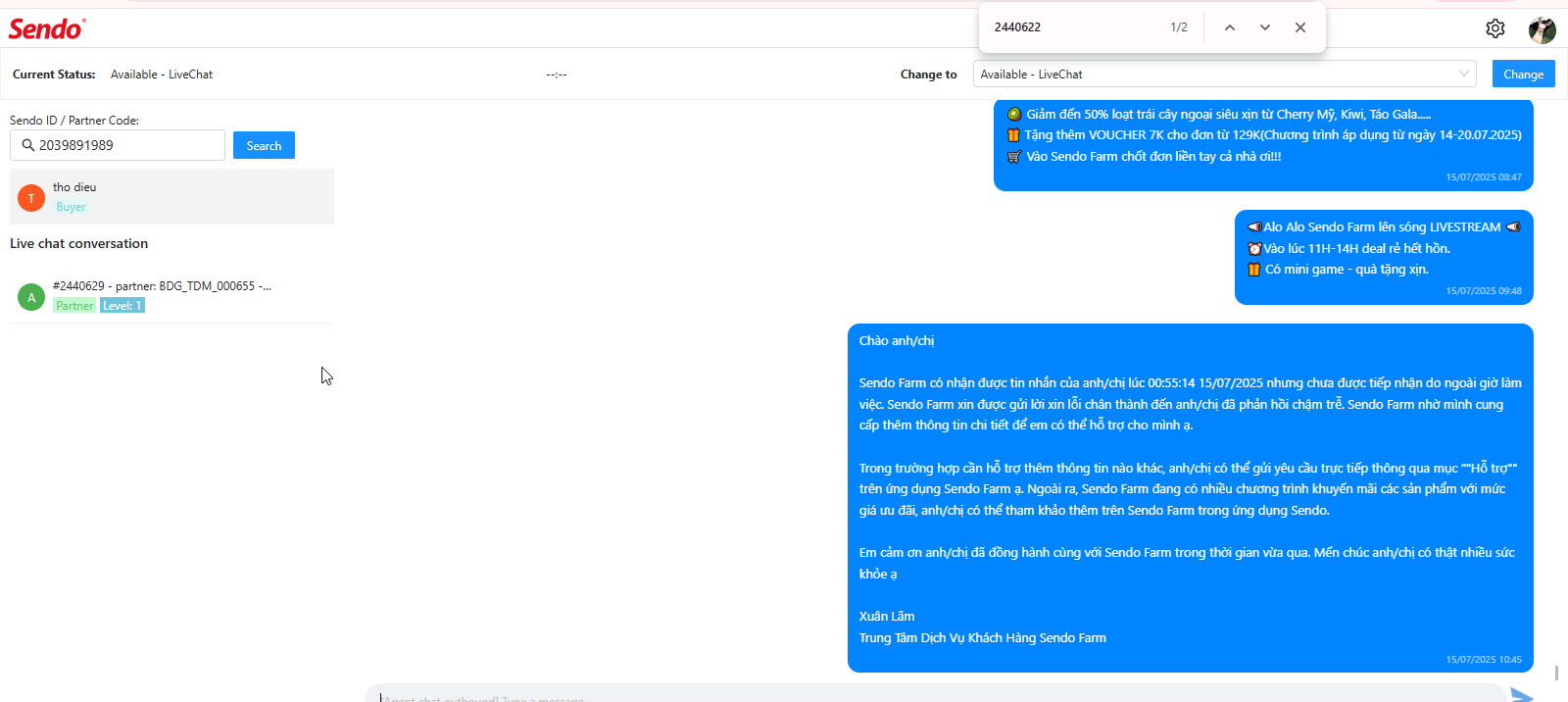Click the 'Xuân Lâm' signature text

click(887, 617)
